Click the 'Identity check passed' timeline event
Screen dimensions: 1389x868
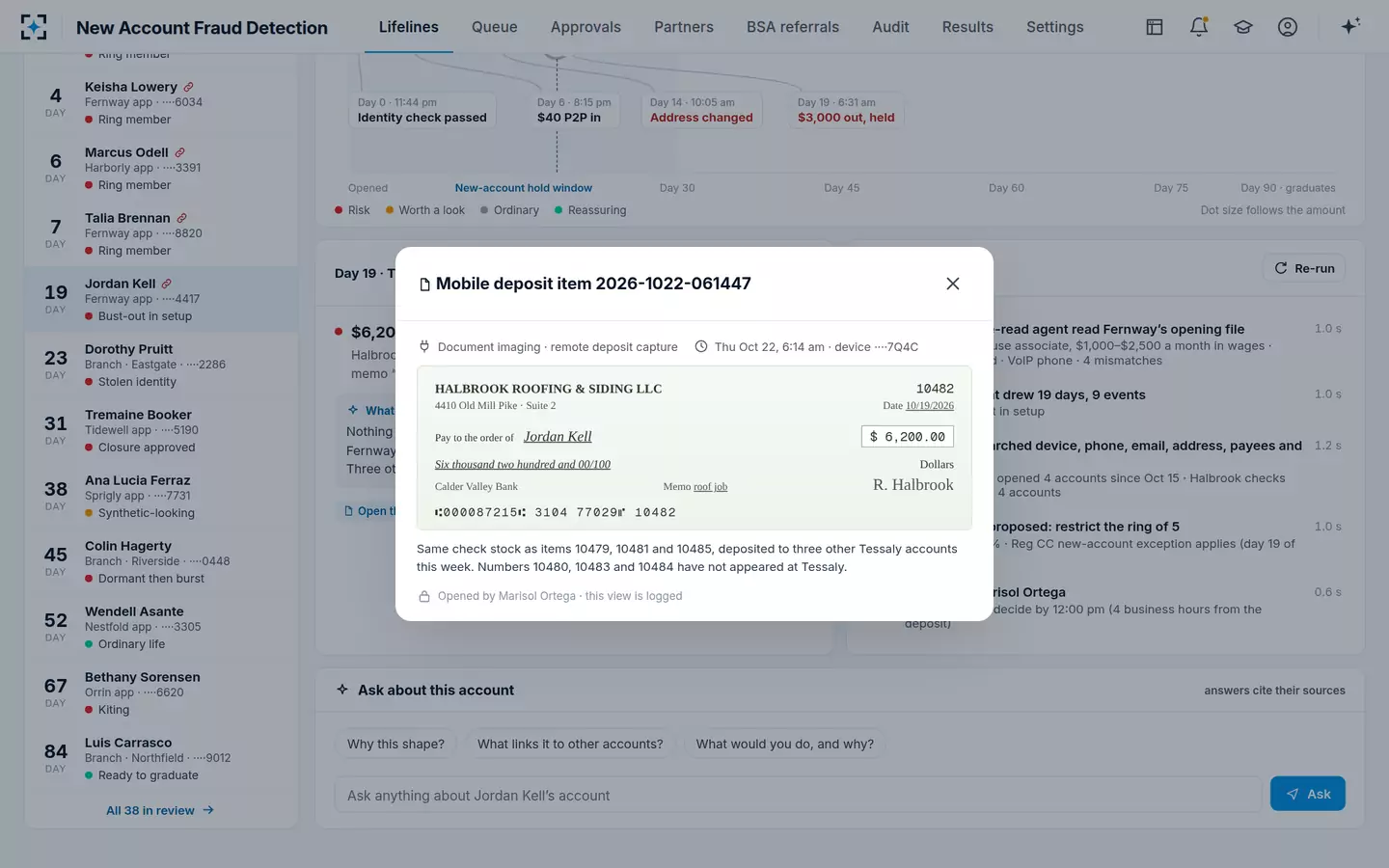422,110
